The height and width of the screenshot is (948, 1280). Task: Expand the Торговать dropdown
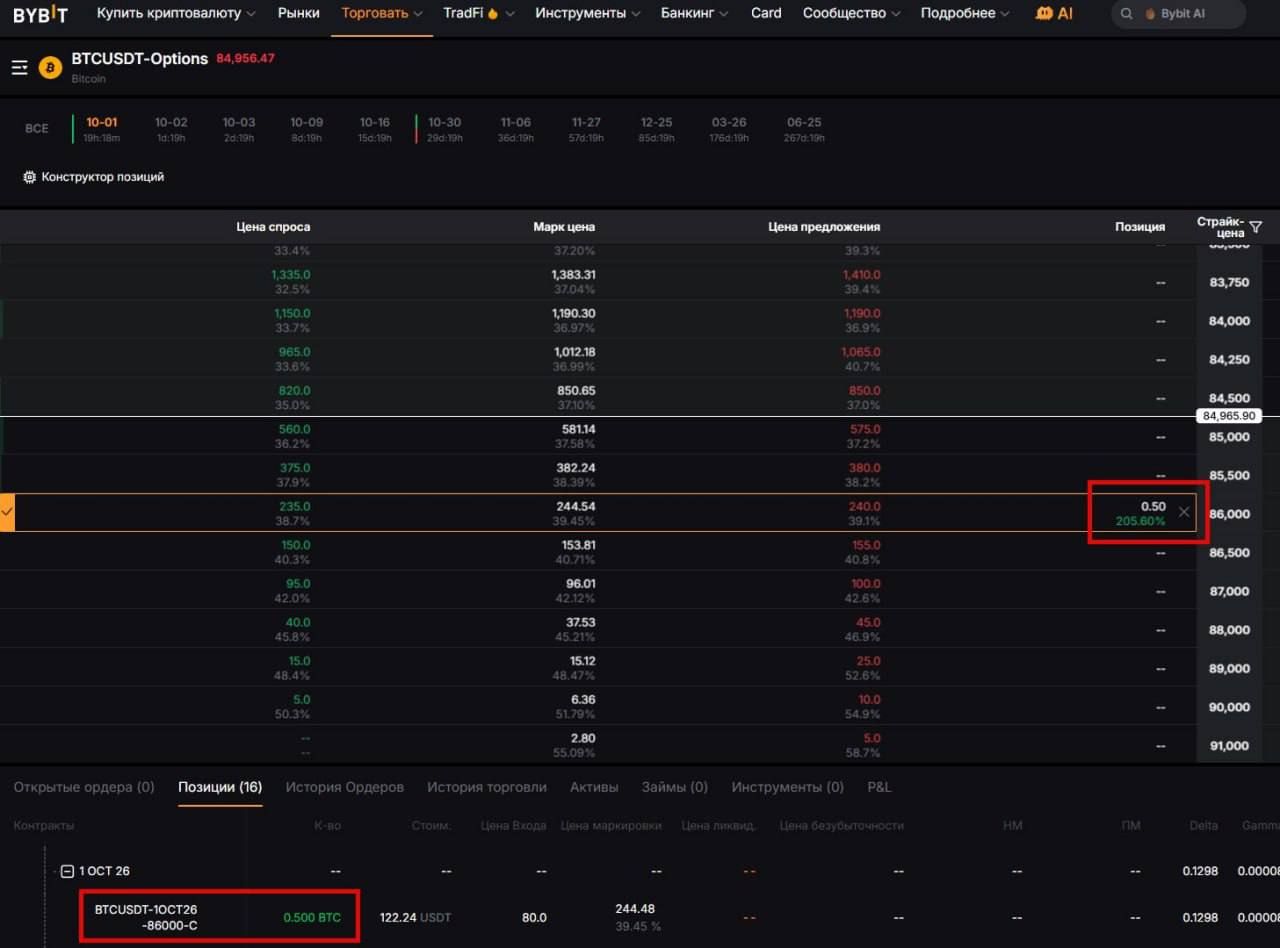click(382, 14)
